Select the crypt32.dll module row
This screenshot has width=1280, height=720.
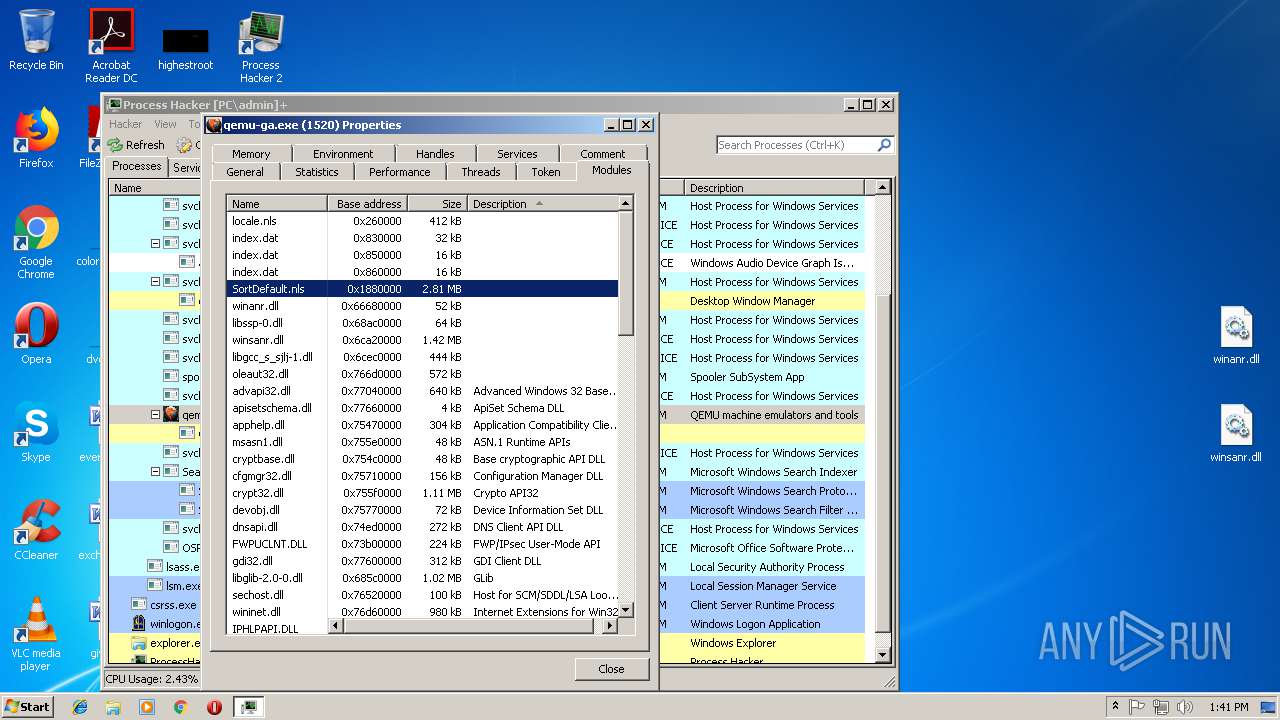(422, 493)
